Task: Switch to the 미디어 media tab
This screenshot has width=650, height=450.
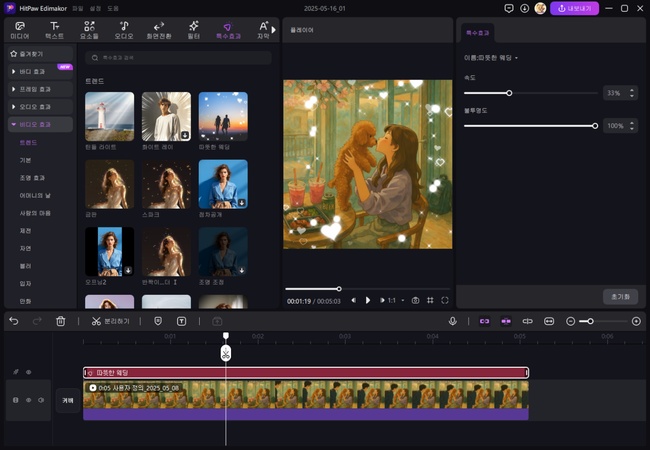Action: [x=19, y=30]
